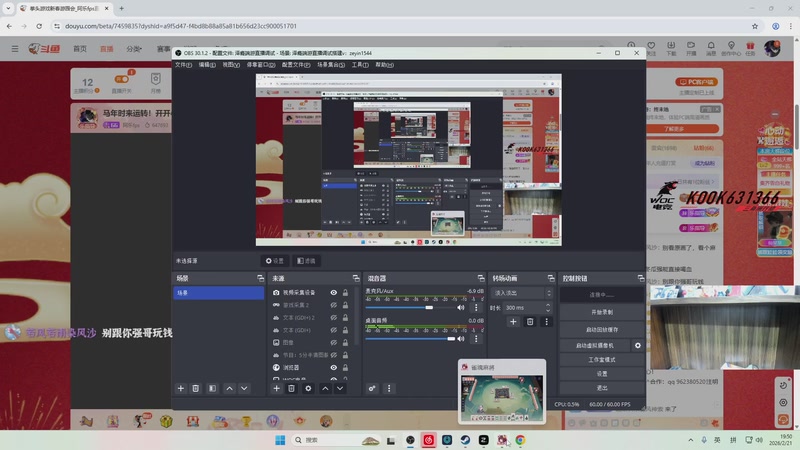The width and height of the screenshot is (800, 450).
Task: Add a new source with plus icon in Sources panel
Action: [x=276, y=388]
